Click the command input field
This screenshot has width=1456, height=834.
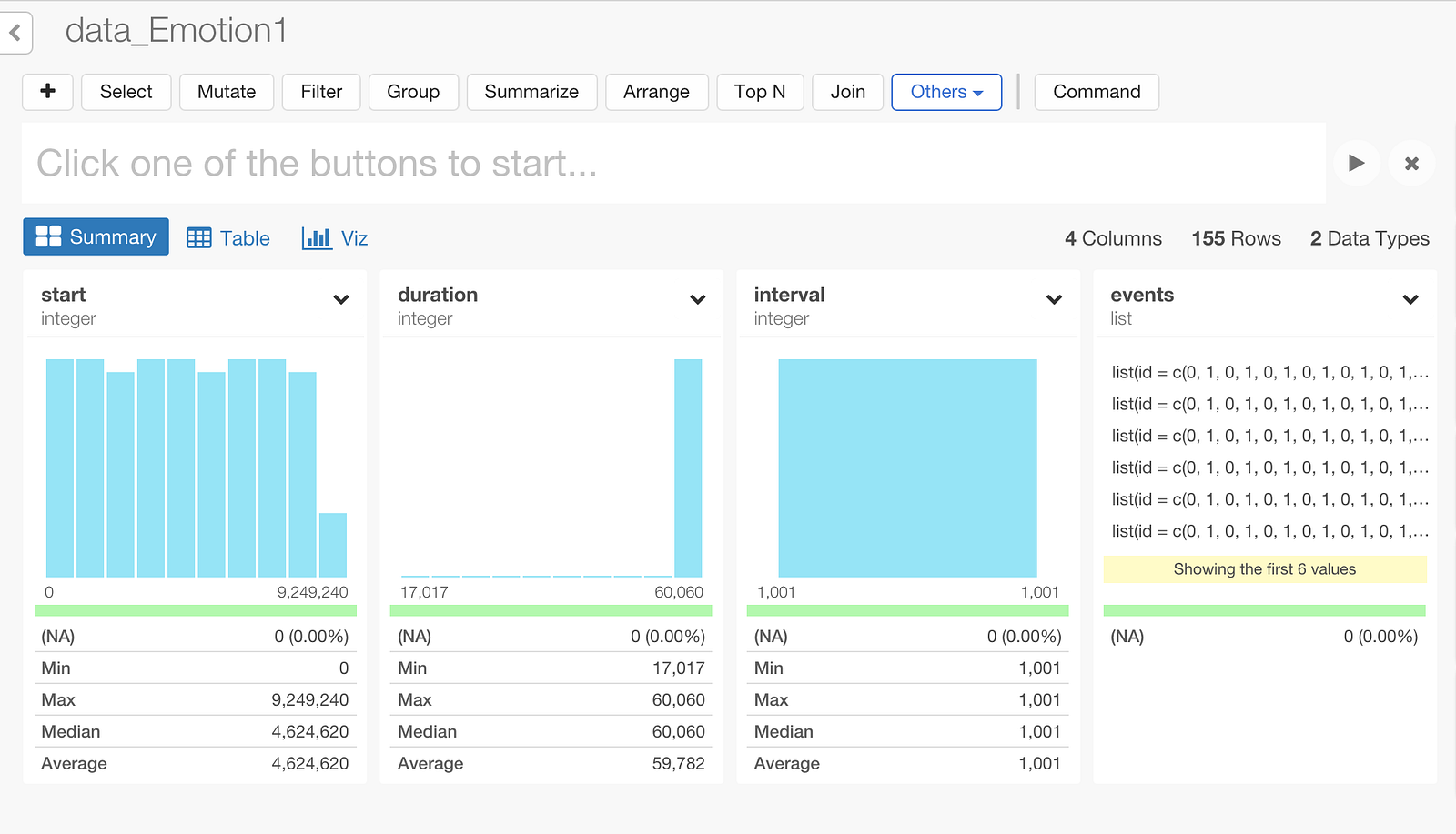pos(673,164)
